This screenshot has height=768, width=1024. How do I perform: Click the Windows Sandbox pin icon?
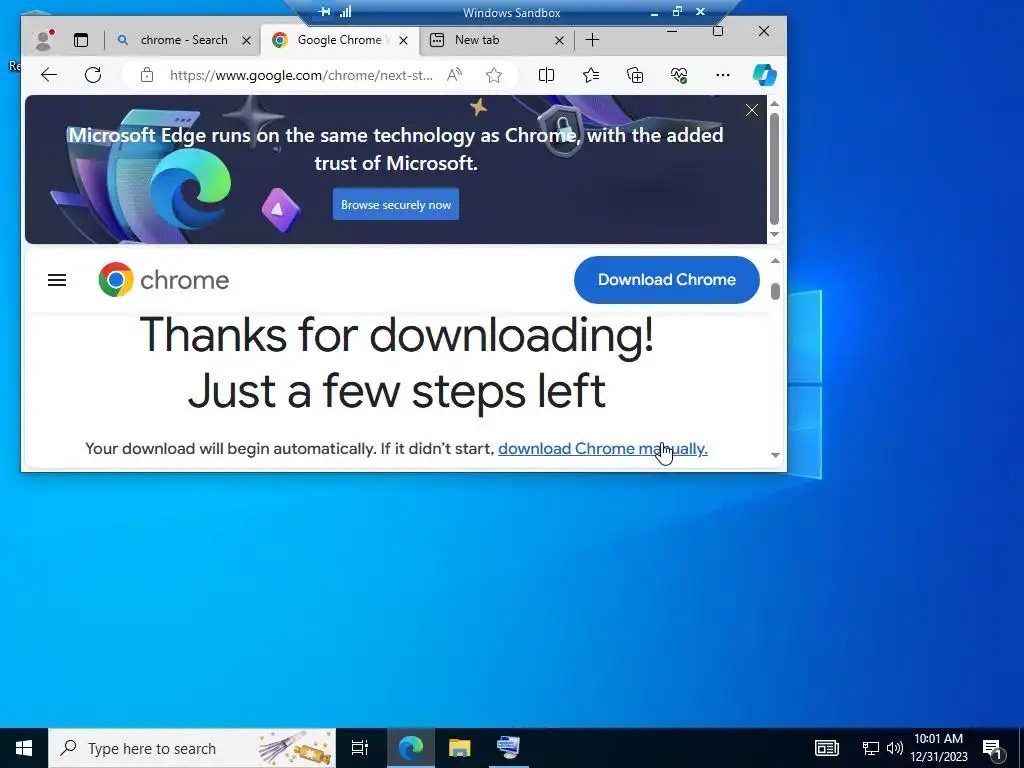pyautogui.click(x=325, y=11)
